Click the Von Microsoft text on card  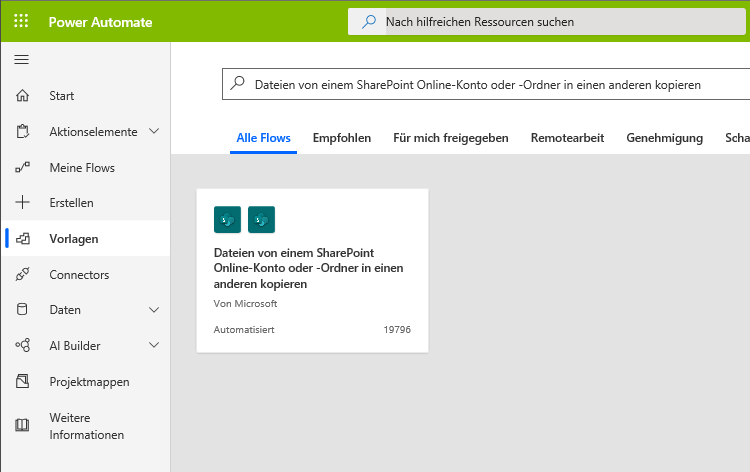pos(245,303)
